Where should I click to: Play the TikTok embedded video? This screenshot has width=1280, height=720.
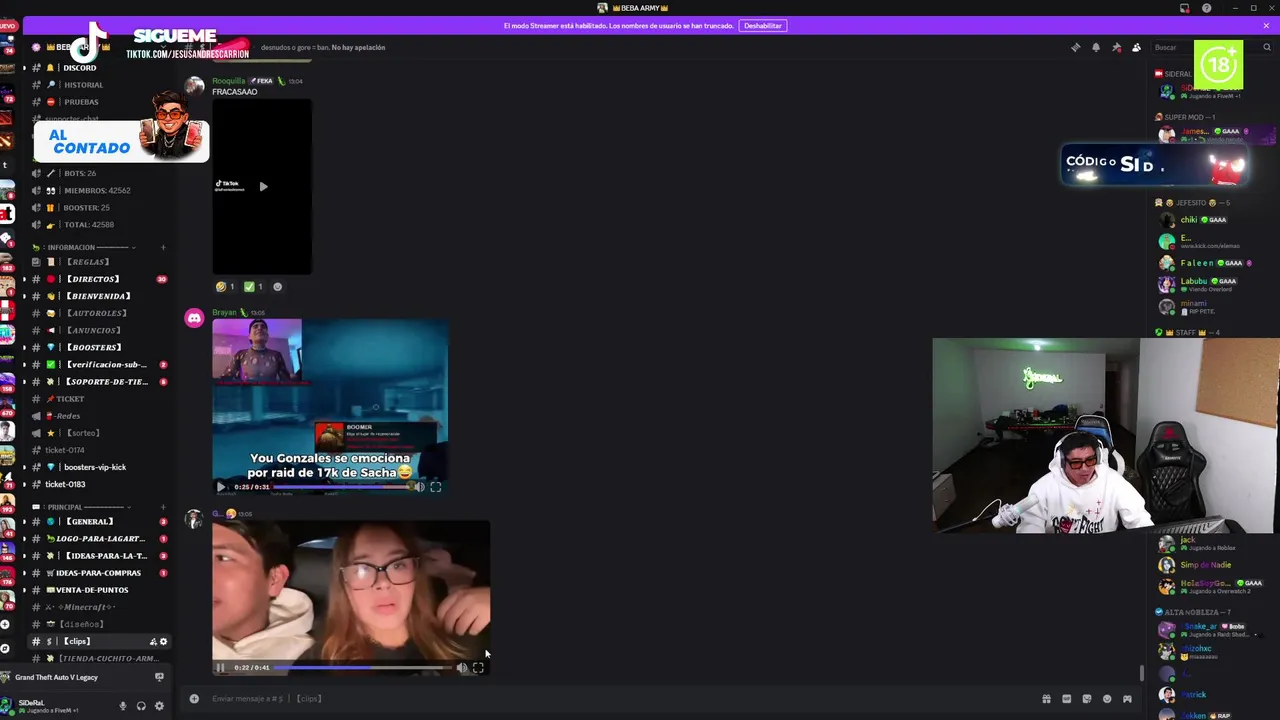(x=263, y=186)
